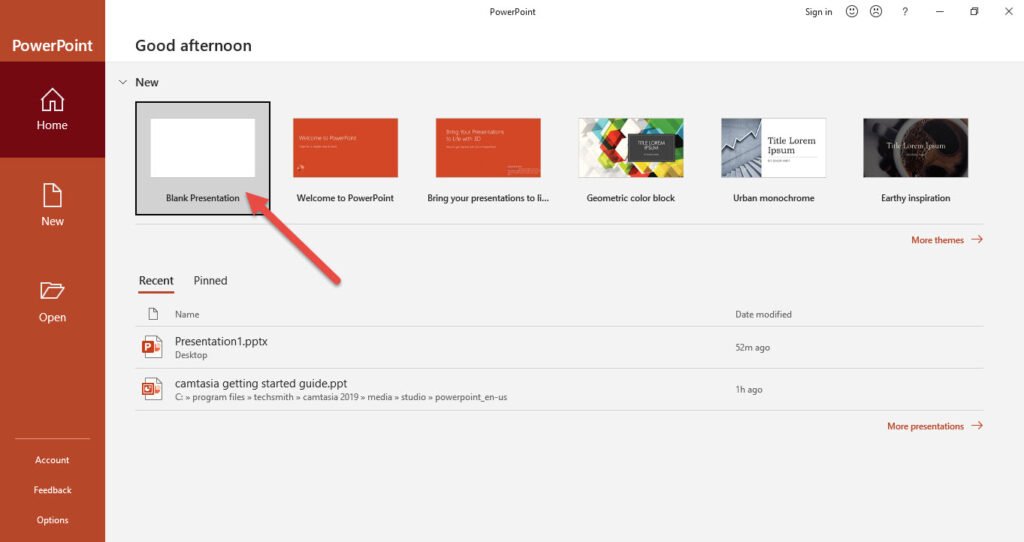Send a frown feedback icon

pyautogui.click(x=876, y=11)
